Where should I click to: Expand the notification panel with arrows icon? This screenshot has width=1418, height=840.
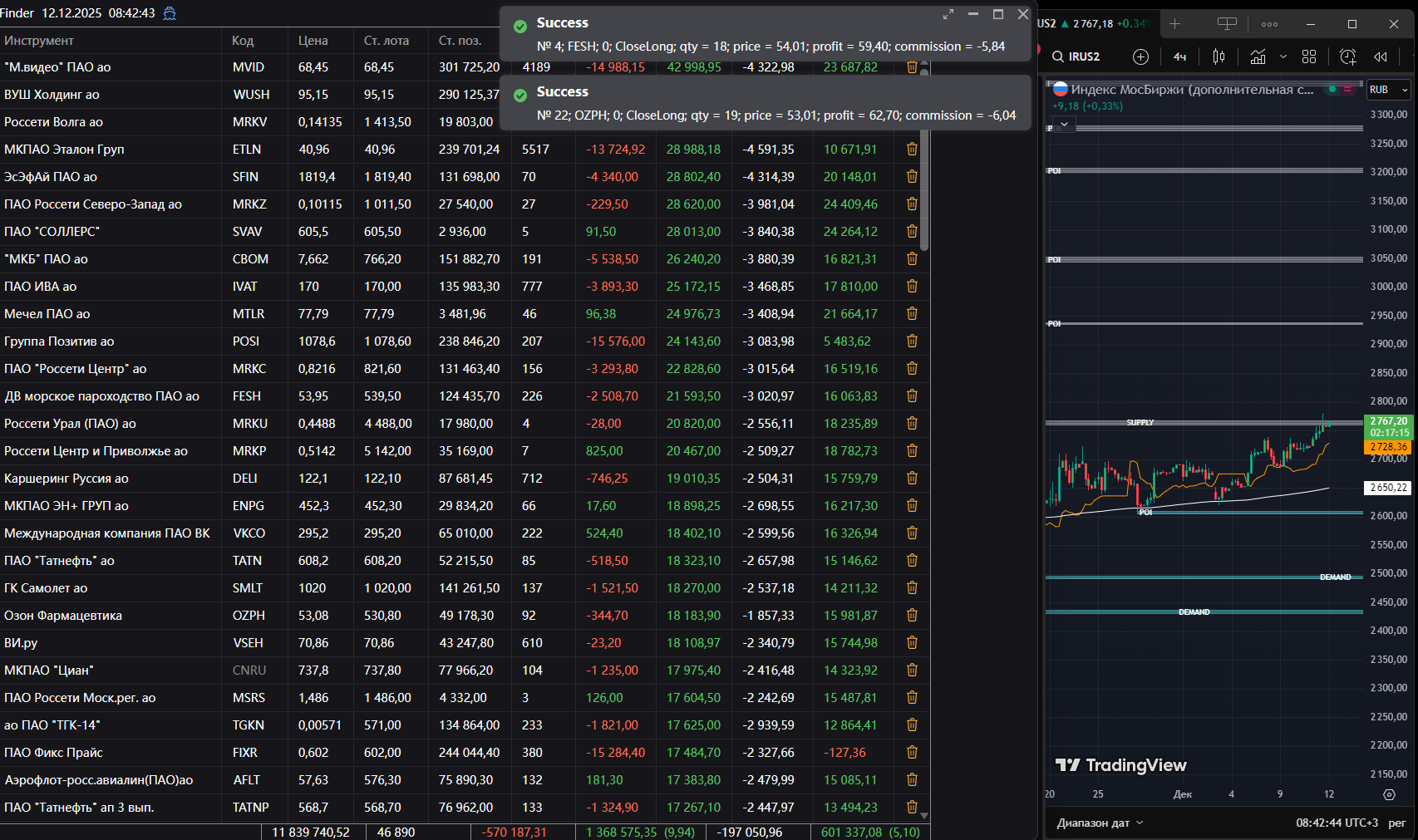(x=948, y=14)
